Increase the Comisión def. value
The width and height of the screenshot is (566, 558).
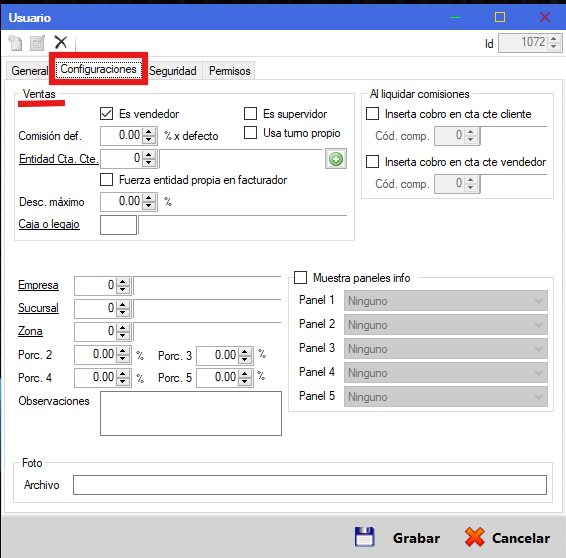coord(149,132)
